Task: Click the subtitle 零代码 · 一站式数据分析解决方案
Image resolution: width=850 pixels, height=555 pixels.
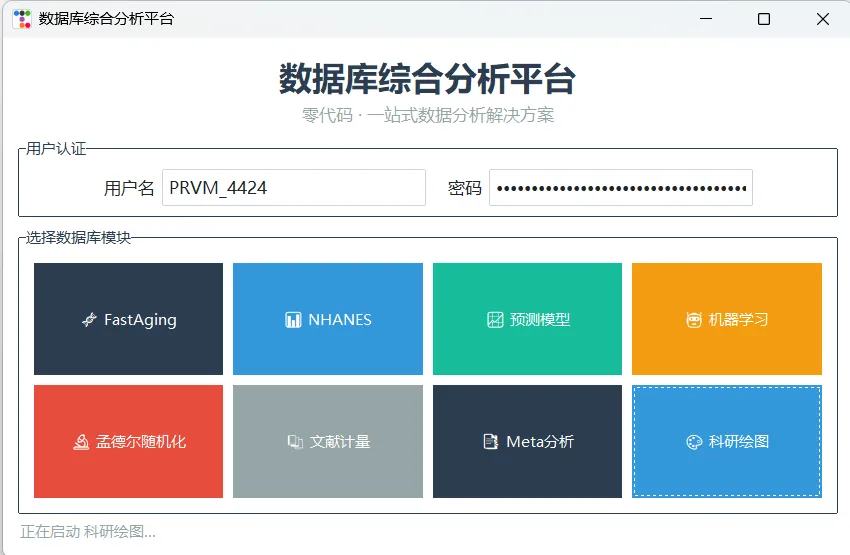Action: [428, 115]
